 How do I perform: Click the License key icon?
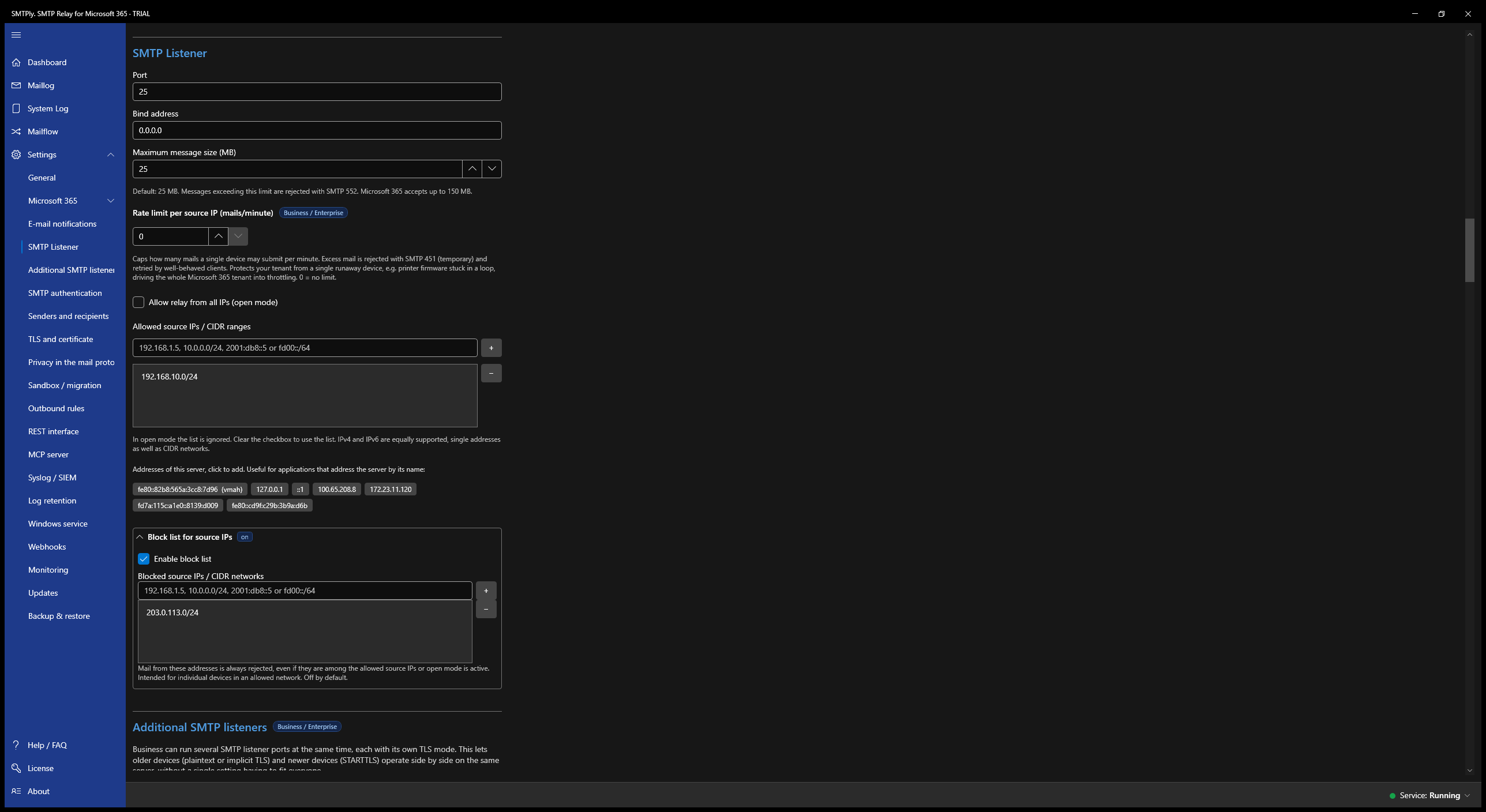click(x=16, y=768)
